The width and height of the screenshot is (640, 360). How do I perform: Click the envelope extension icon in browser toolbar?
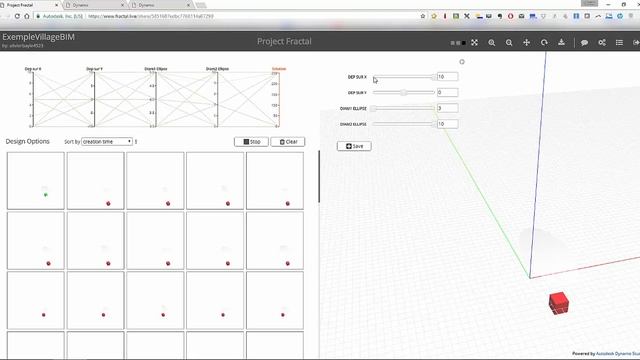521,16
